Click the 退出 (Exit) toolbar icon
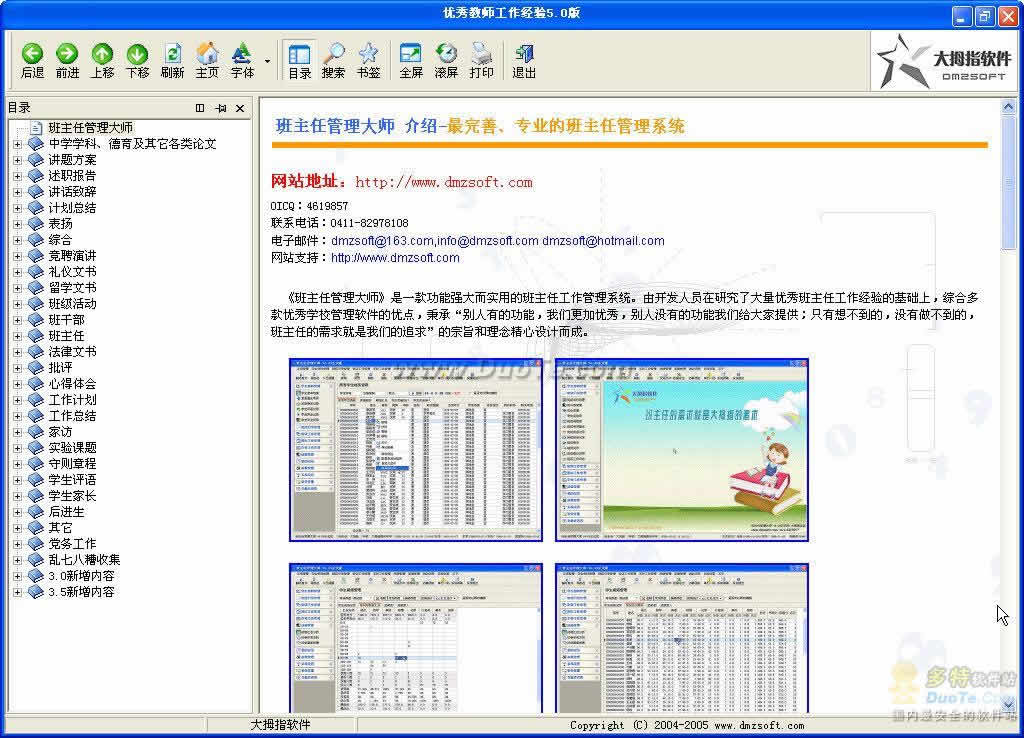The height and width of the screenshot is (738, 1024). tap(524, 55)
